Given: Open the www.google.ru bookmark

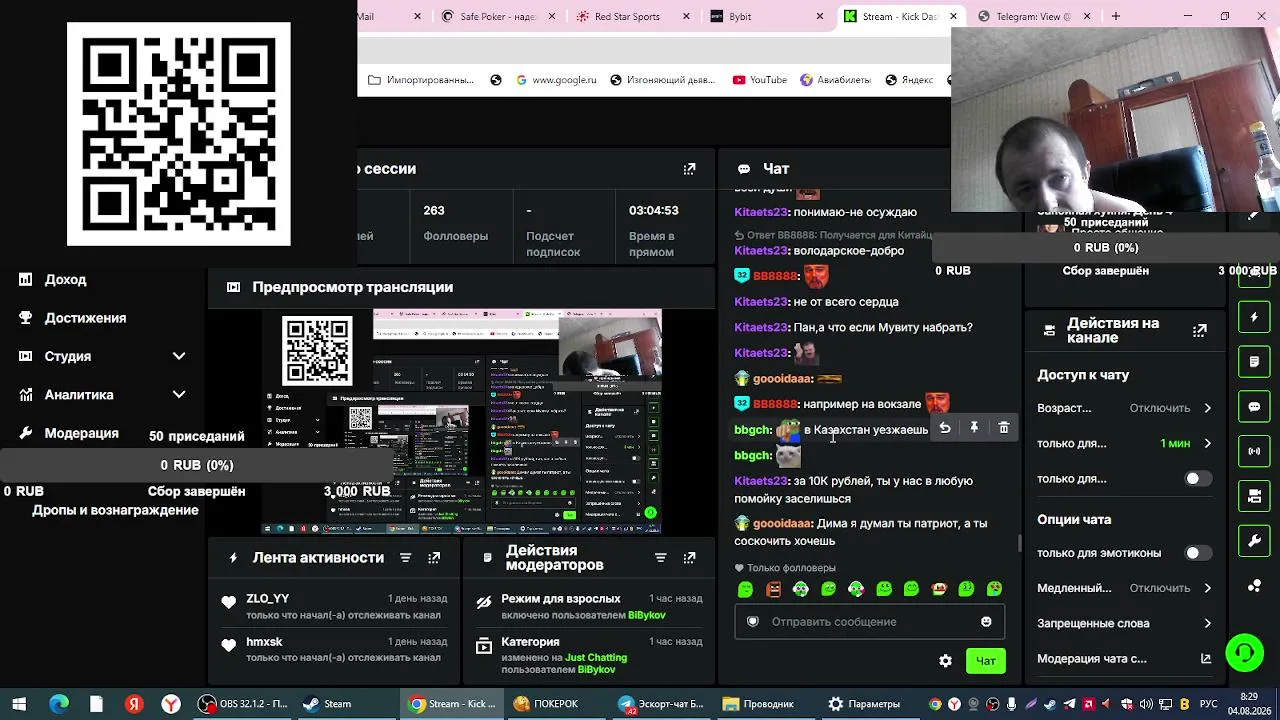Looking at the screenshot, I should (x=556, y=80).
